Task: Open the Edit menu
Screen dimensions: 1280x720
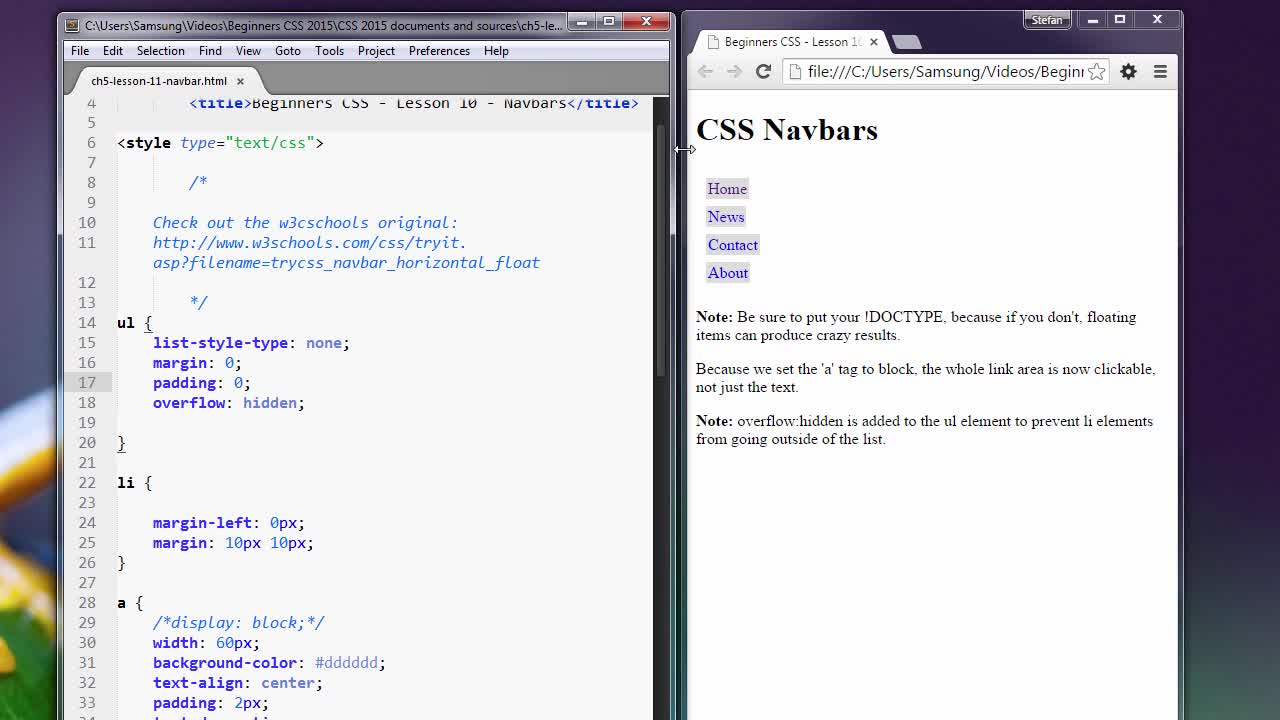Action: pos(113,51)
